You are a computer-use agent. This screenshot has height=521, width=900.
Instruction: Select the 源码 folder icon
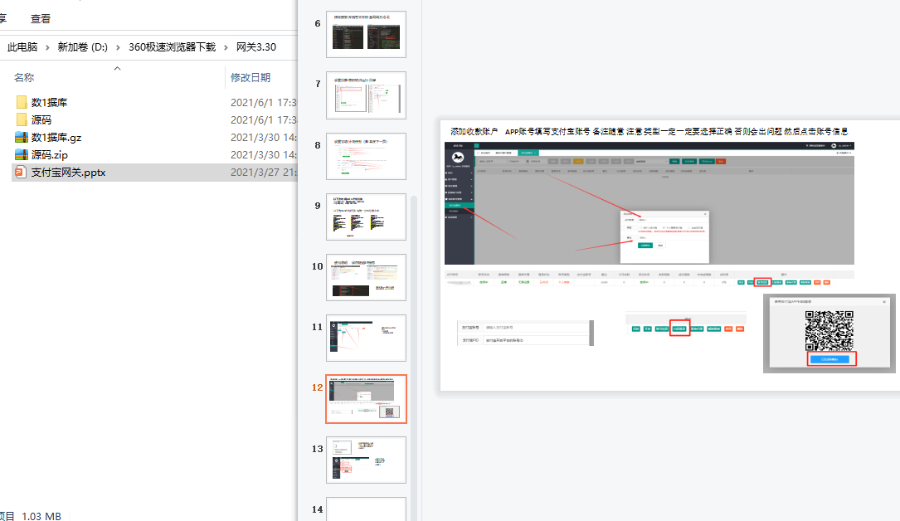[21, 120]
